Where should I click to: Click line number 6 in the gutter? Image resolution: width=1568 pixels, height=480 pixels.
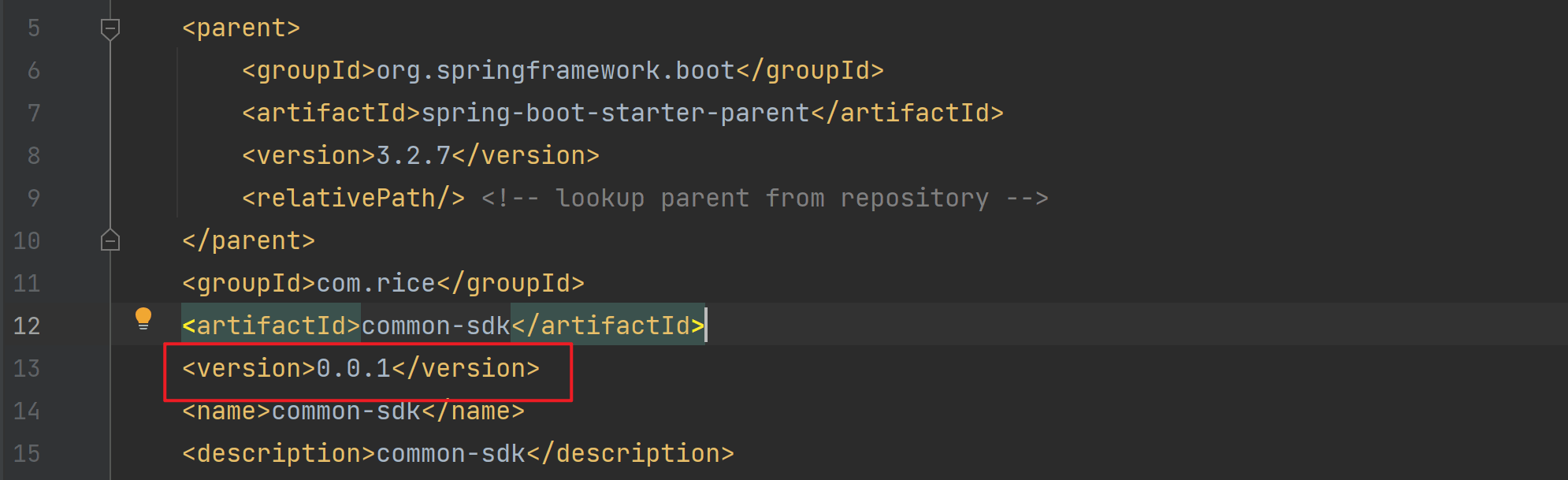(x=33, y=71)
